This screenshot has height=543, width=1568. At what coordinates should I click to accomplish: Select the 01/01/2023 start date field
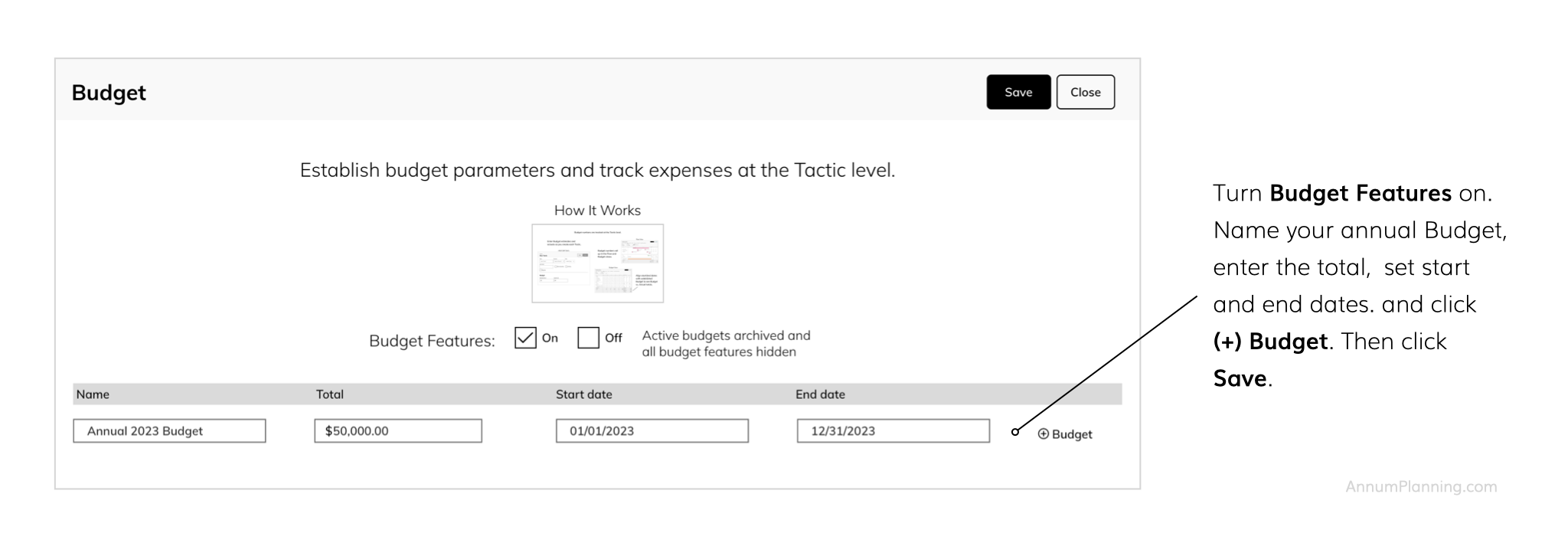652,431
